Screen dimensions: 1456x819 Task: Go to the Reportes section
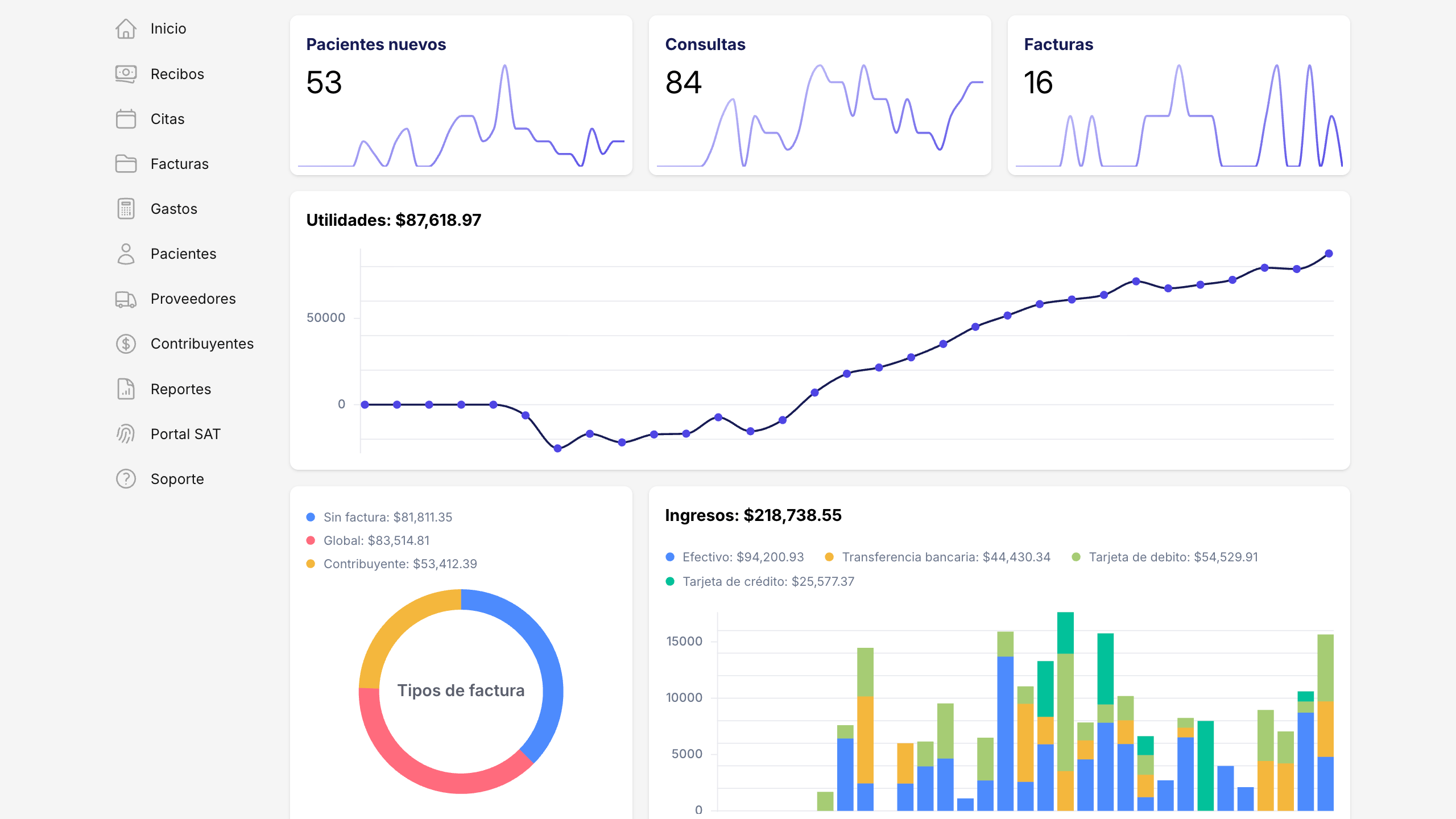tap(180, 389)
